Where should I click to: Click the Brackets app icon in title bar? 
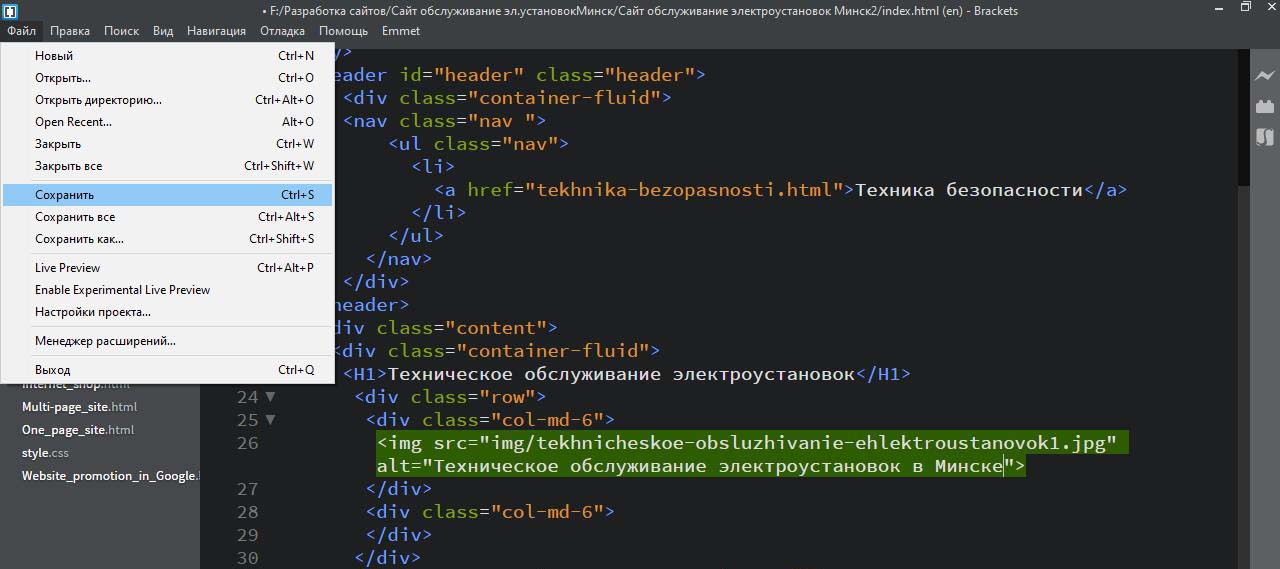[x=10, y=10]
